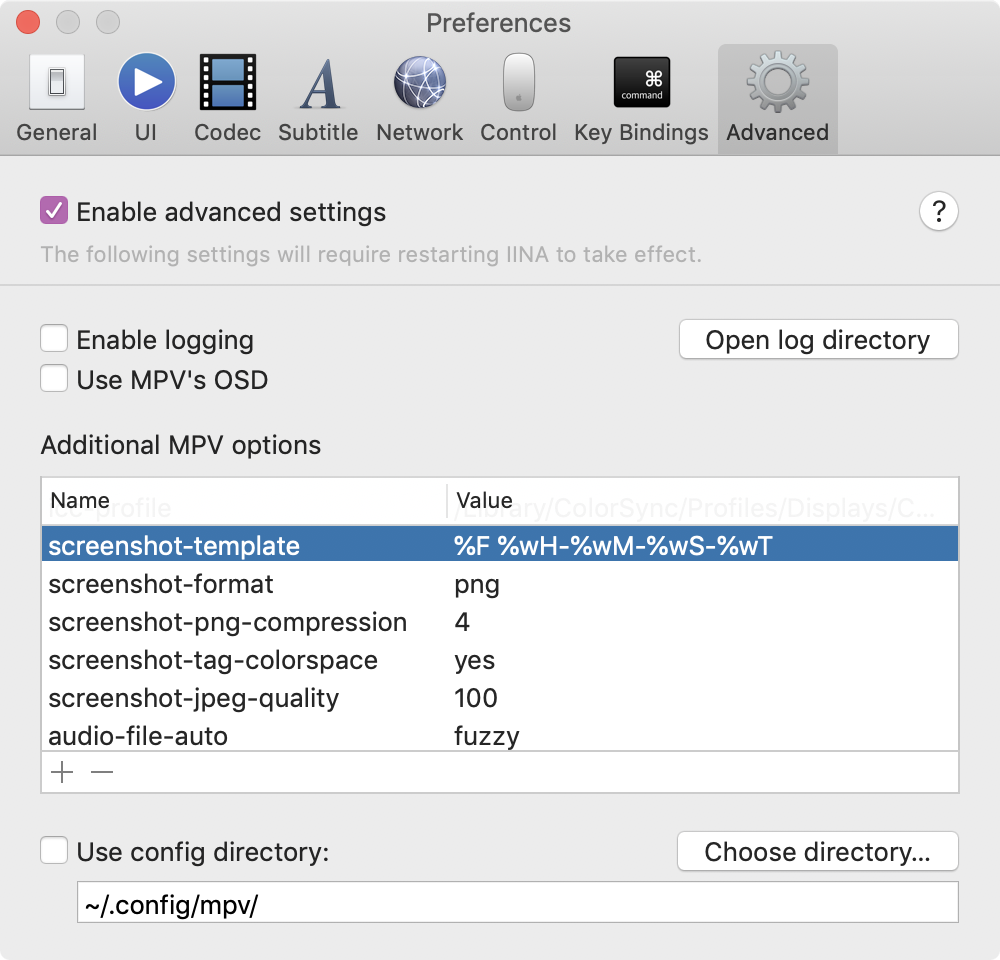Click Open log directory button

(x=818, y=340)
